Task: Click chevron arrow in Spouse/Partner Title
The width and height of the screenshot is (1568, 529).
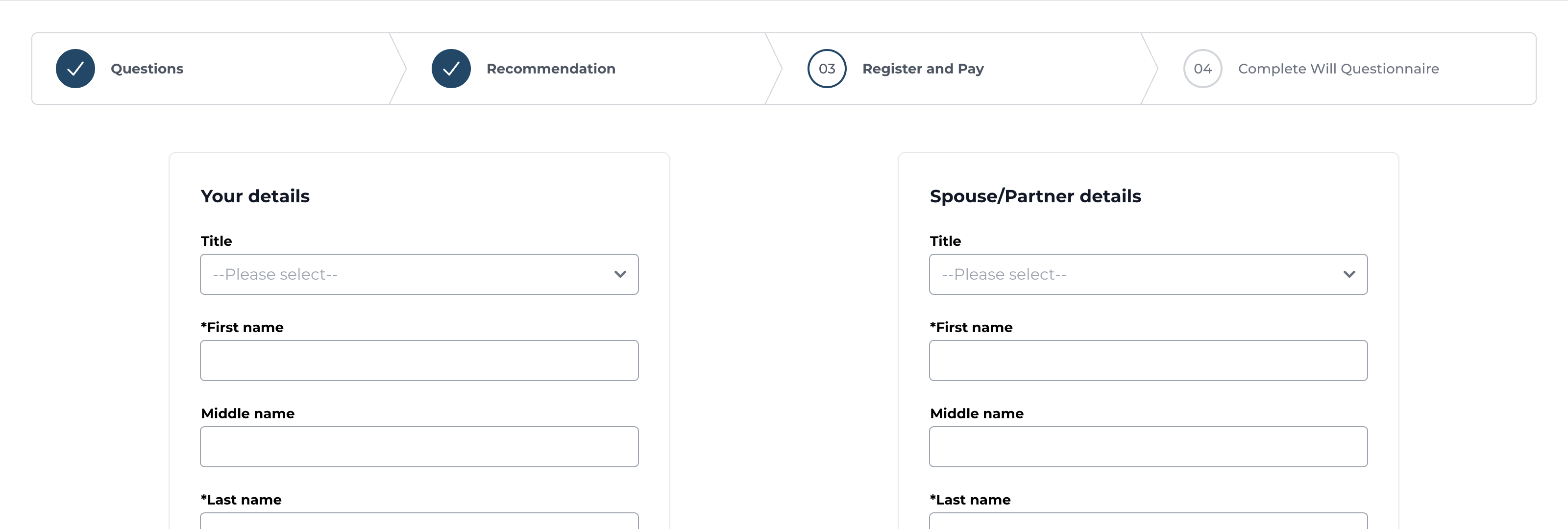Action: point(1349,275)
